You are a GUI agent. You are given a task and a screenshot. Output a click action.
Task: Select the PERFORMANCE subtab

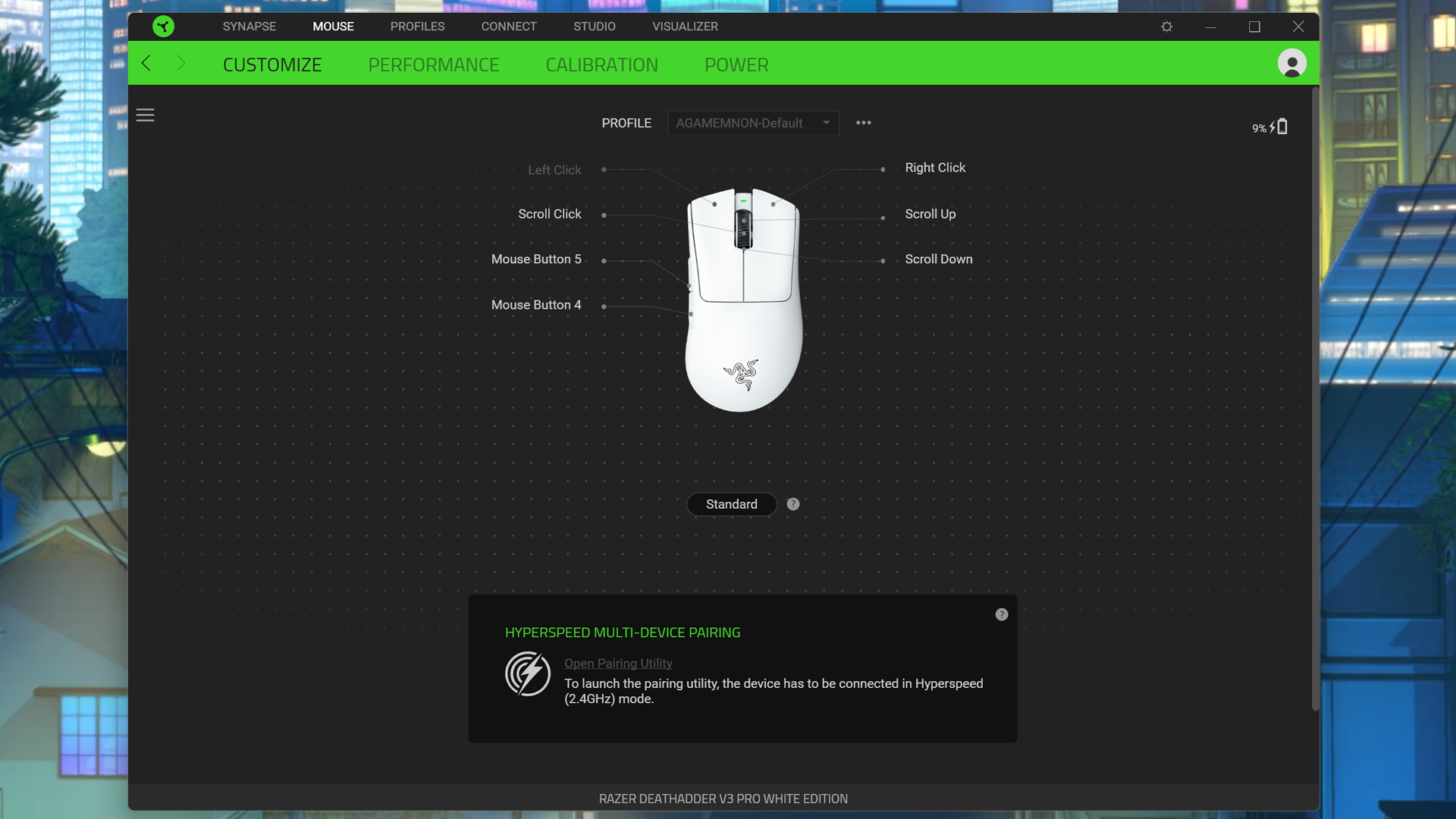pos(433,65)
